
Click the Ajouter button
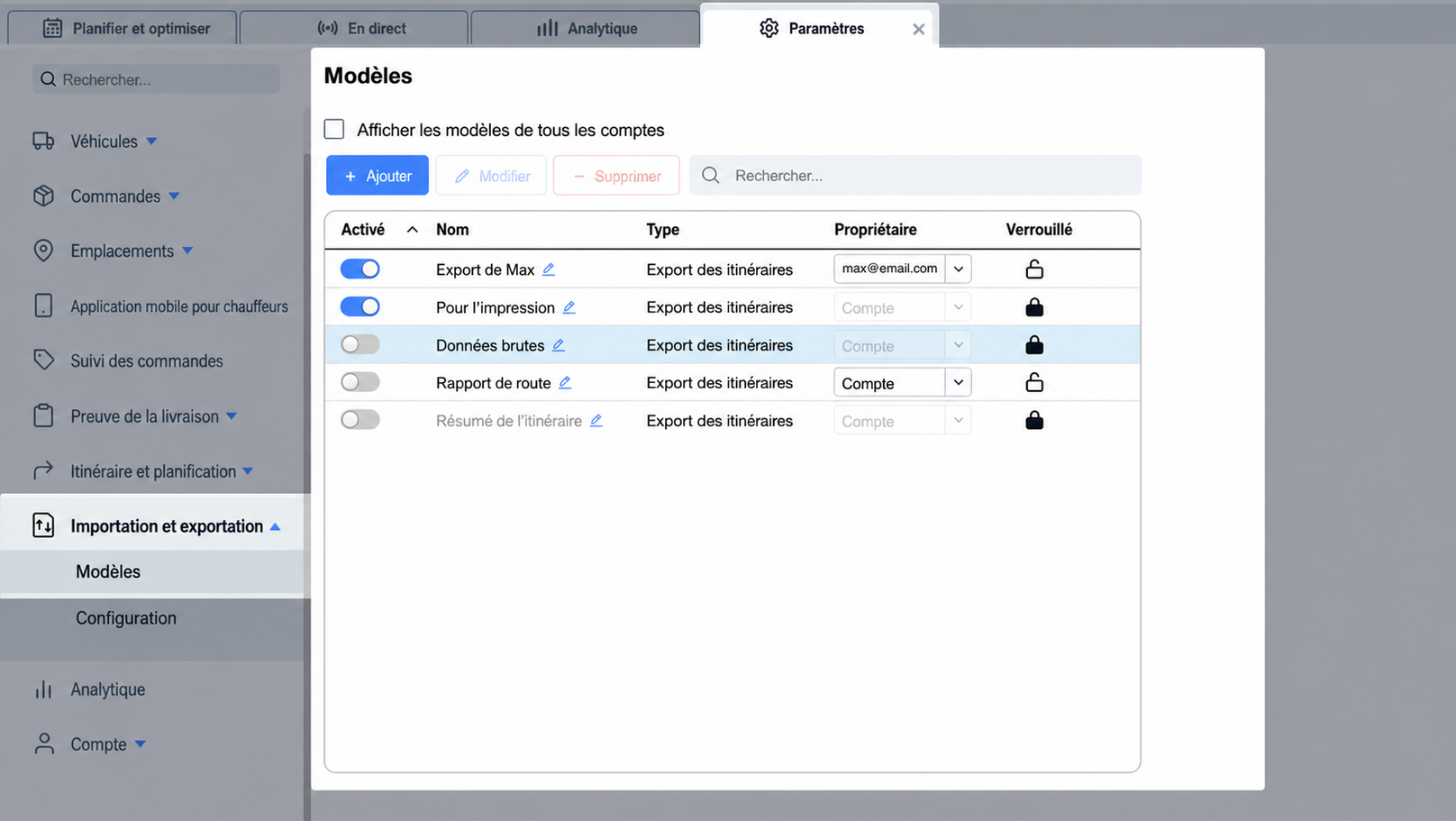378,176
